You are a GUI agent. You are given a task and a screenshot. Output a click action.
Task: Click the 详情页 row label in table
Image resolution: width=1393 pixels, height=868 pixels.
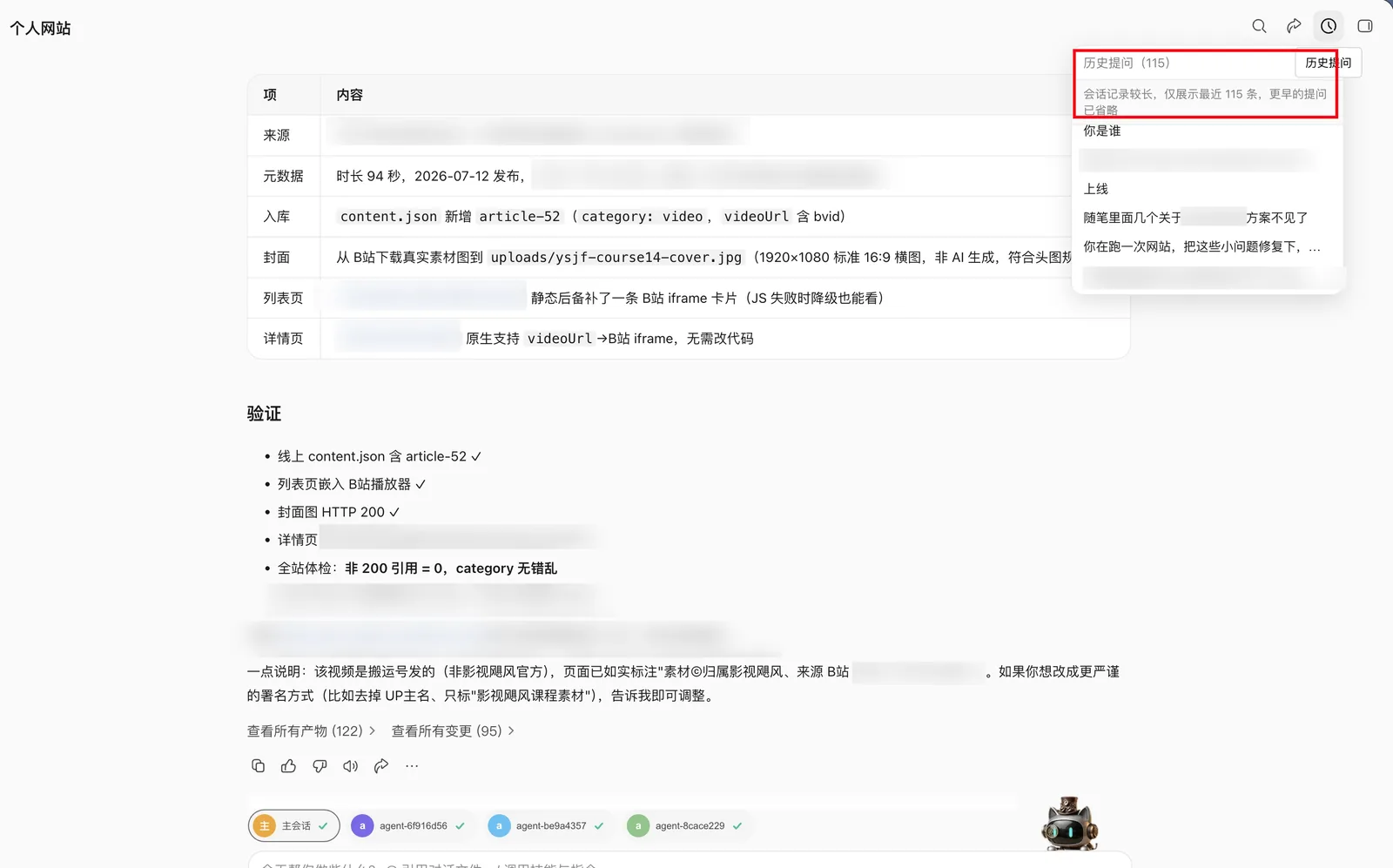[284, 338]
